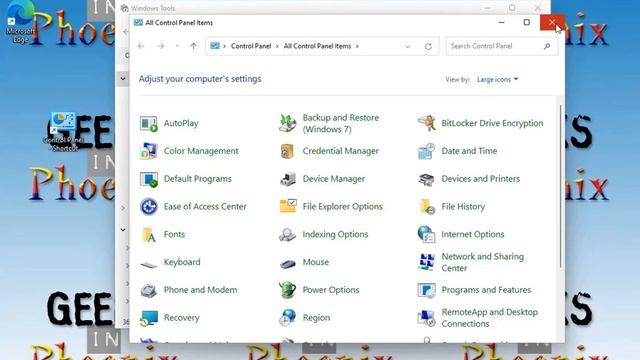Open File Explorer Options icon
Viewport: 640px width, 360px height.
click(287, 207)
